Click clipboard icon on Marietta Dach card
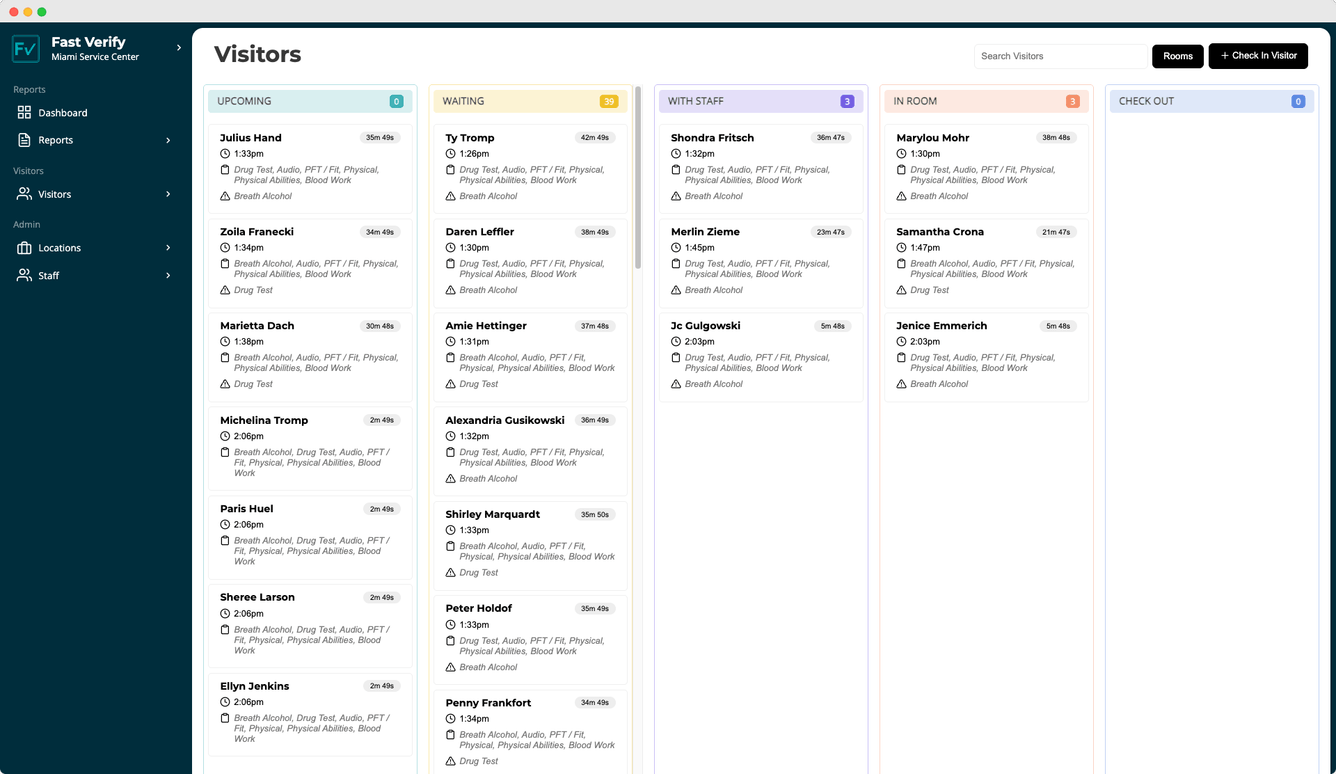The image size is (1336, 774). coord(225,358)
